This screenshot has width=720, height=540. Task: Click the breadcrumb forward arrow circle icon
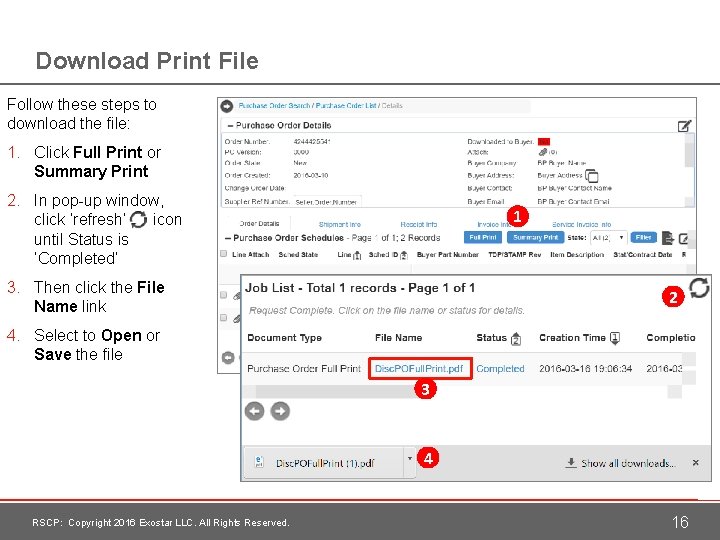227,106
